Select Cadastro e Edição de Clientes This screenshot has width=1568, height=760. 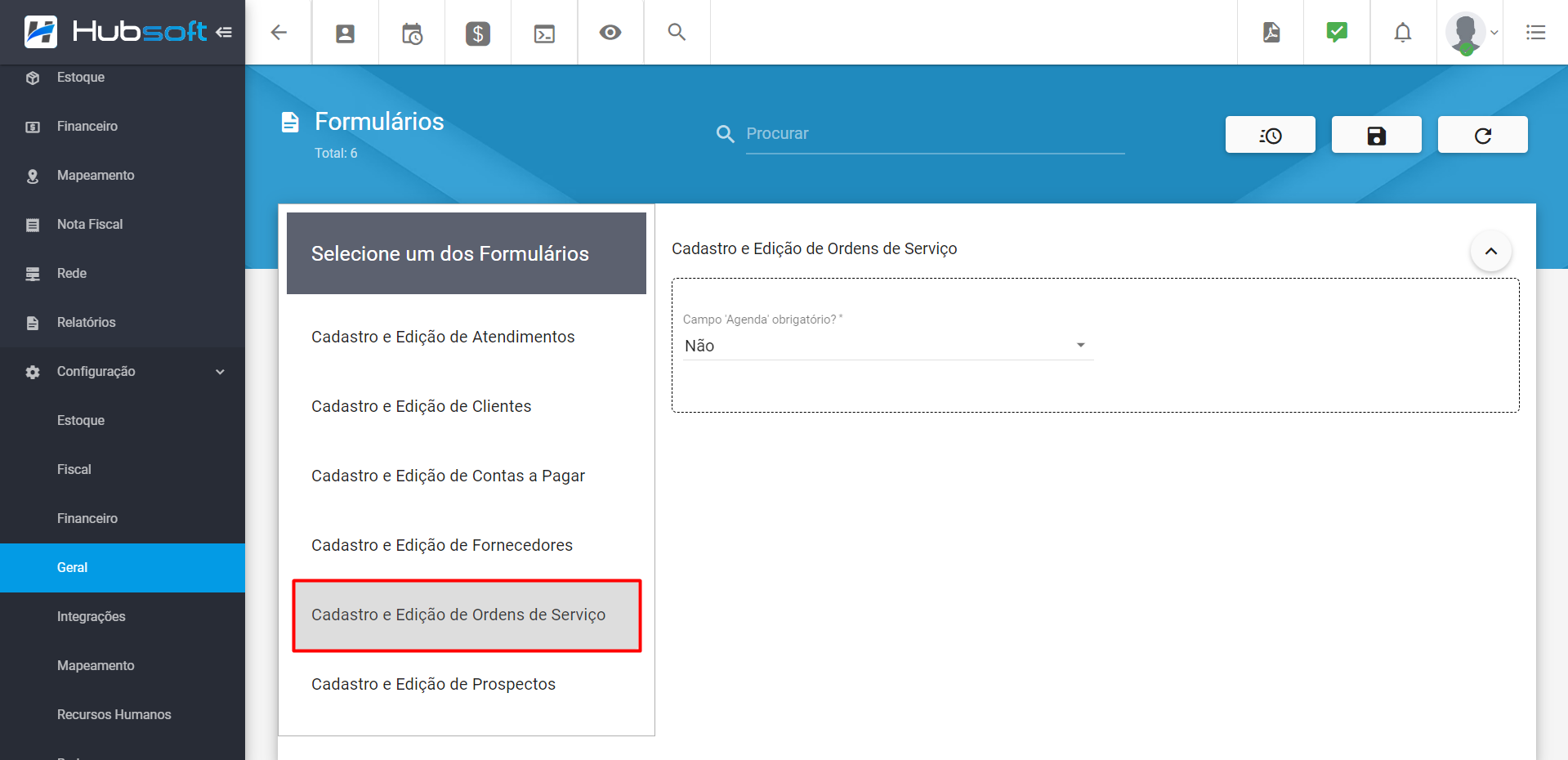[x=467, y=406]
